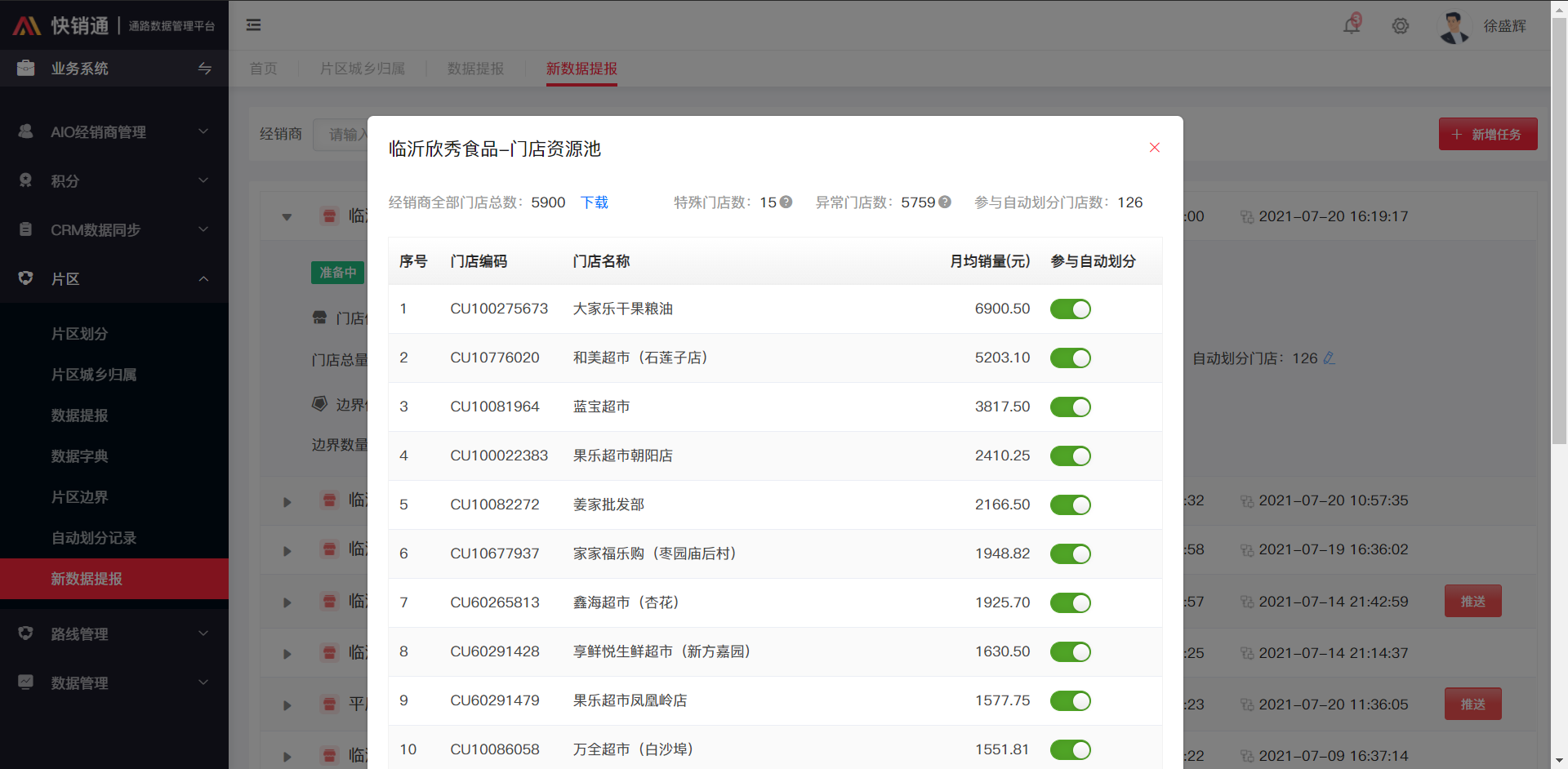Download the full store list via 下载
1568x769 pixels.
(x=595, y=202)
